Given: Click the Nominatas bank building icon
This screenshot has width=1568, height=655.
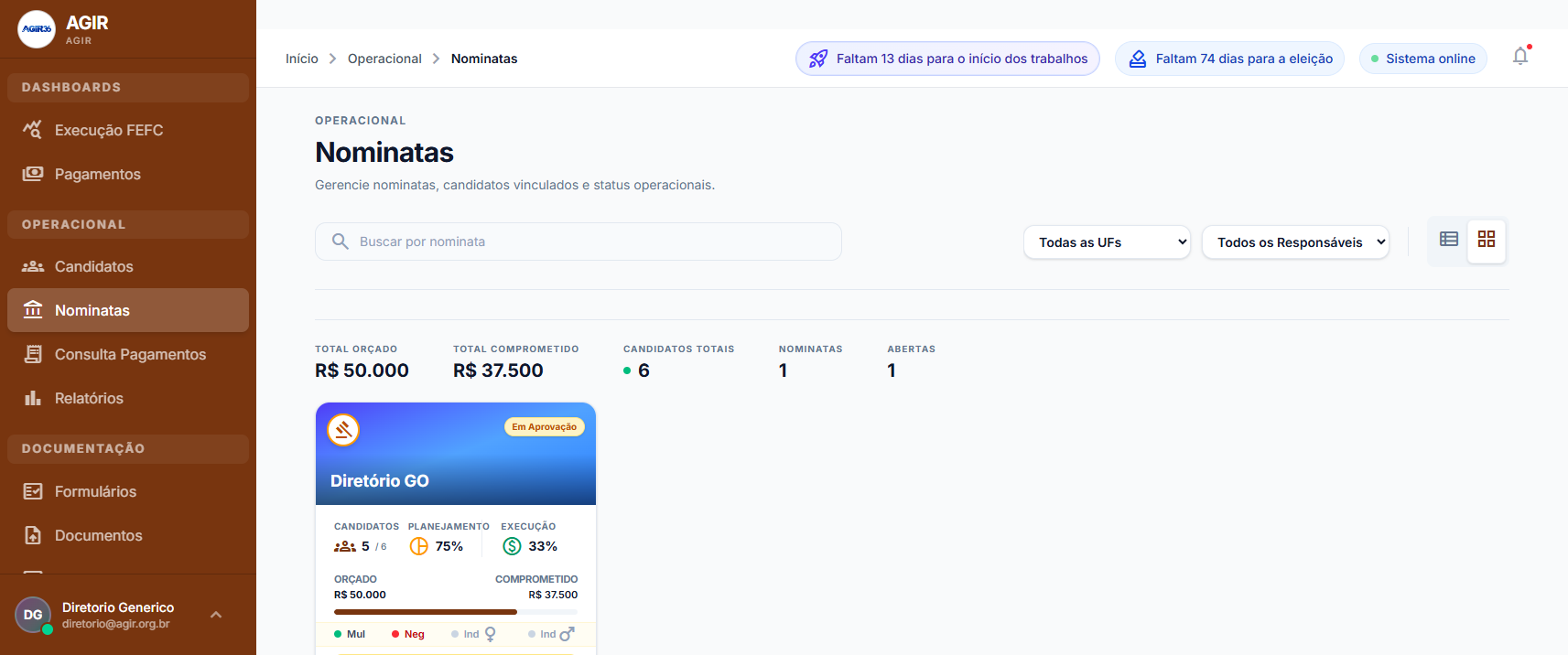Looking at the screenshot, I should pyautogui.click(x=33, y=310).
